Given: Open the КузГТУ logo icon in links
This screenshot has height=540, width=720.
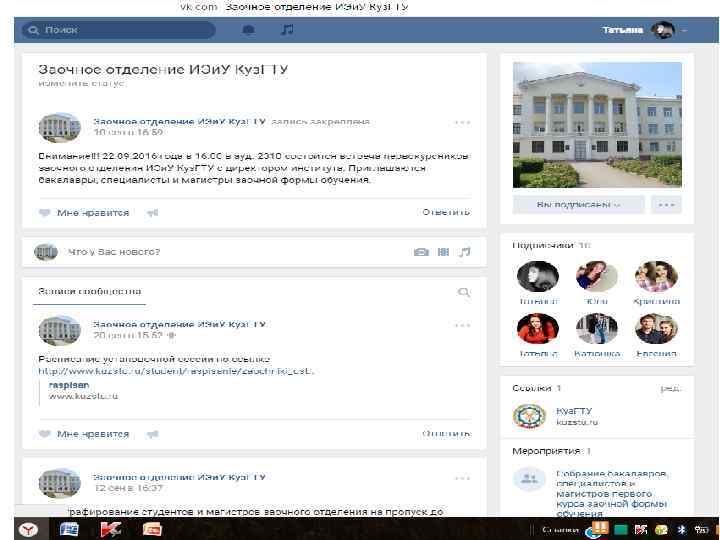Looking at the screenshot, I should click(x=529, y=416).
